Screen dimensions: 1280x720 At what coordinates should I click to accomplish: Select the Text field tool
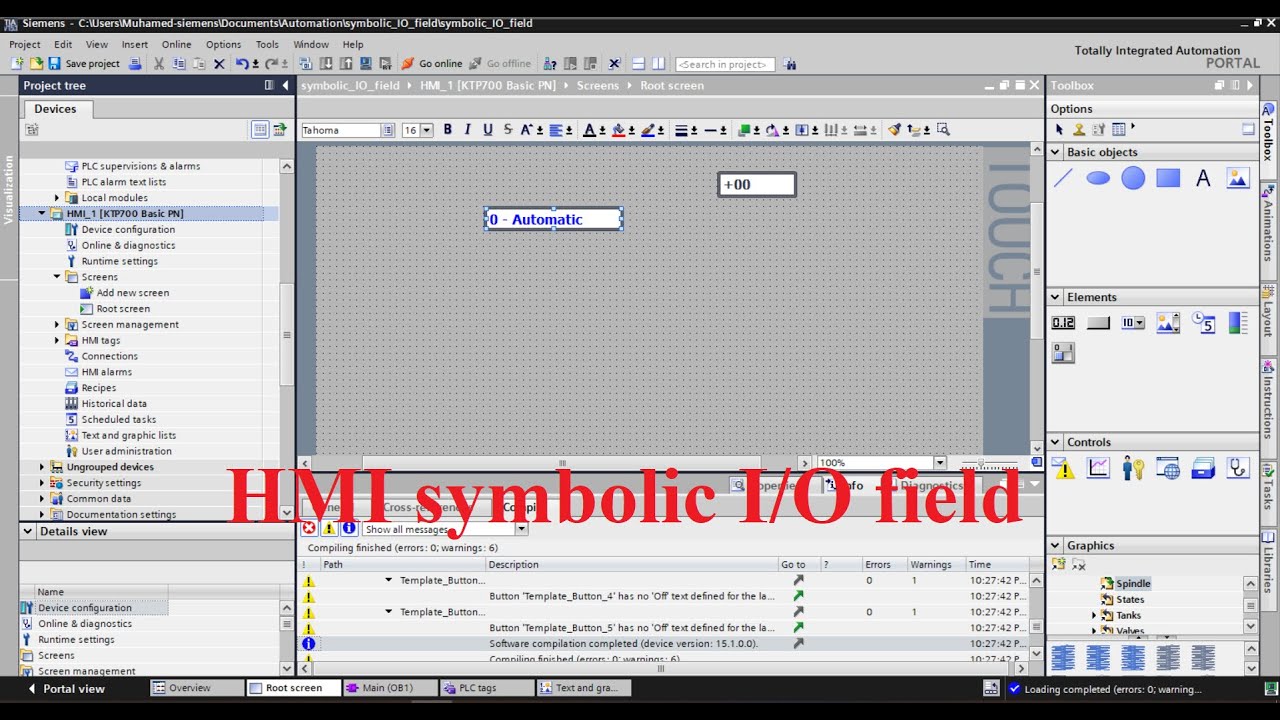(x=1203, y=178)
